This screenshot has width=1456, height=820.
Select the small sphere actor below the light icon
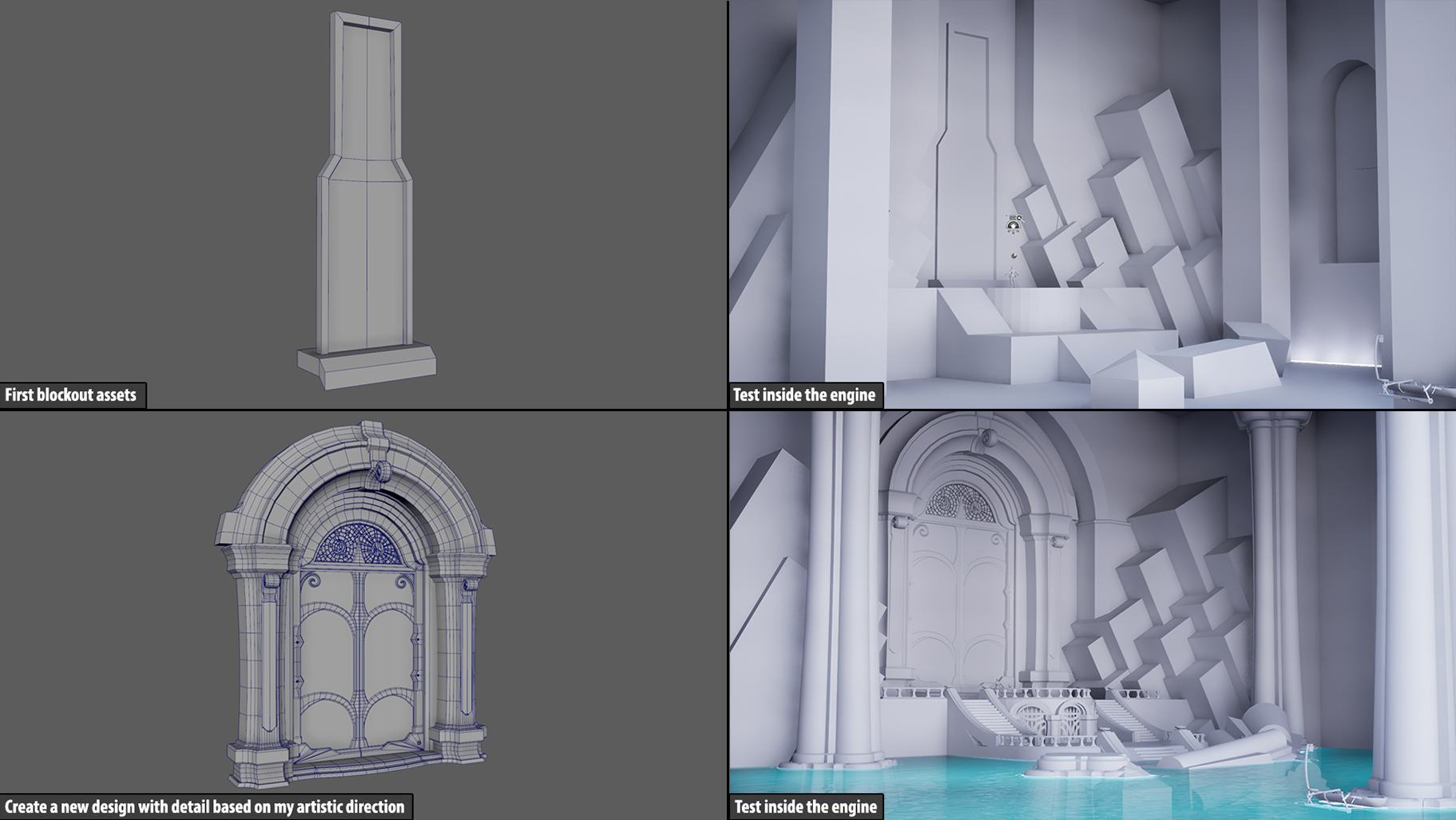coord(1014,256)
